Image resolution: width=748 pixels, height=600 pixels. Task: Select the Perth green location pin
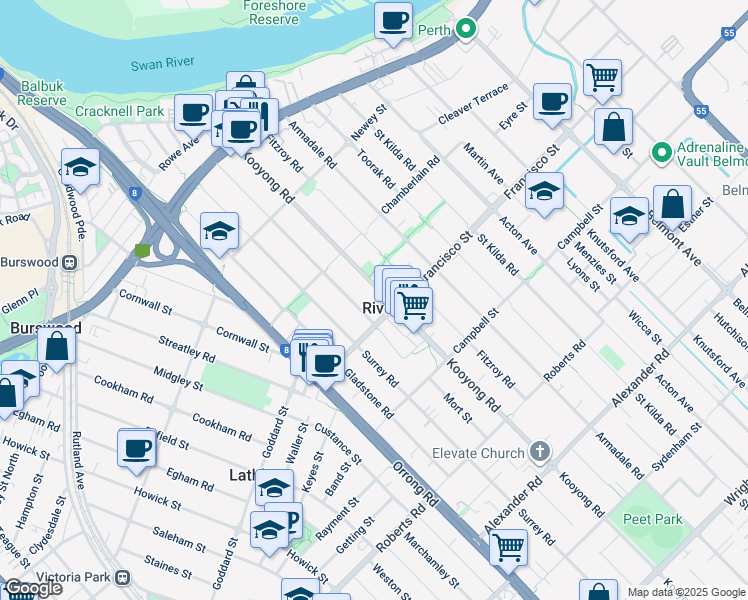pyautogui.click(x=466, y=29)
